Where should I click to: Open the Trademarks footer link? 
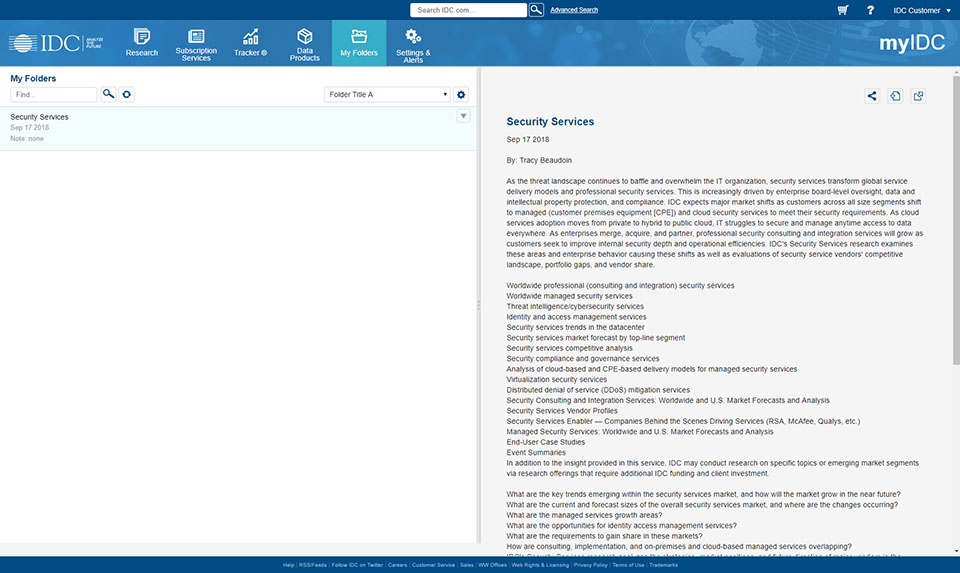663,565
